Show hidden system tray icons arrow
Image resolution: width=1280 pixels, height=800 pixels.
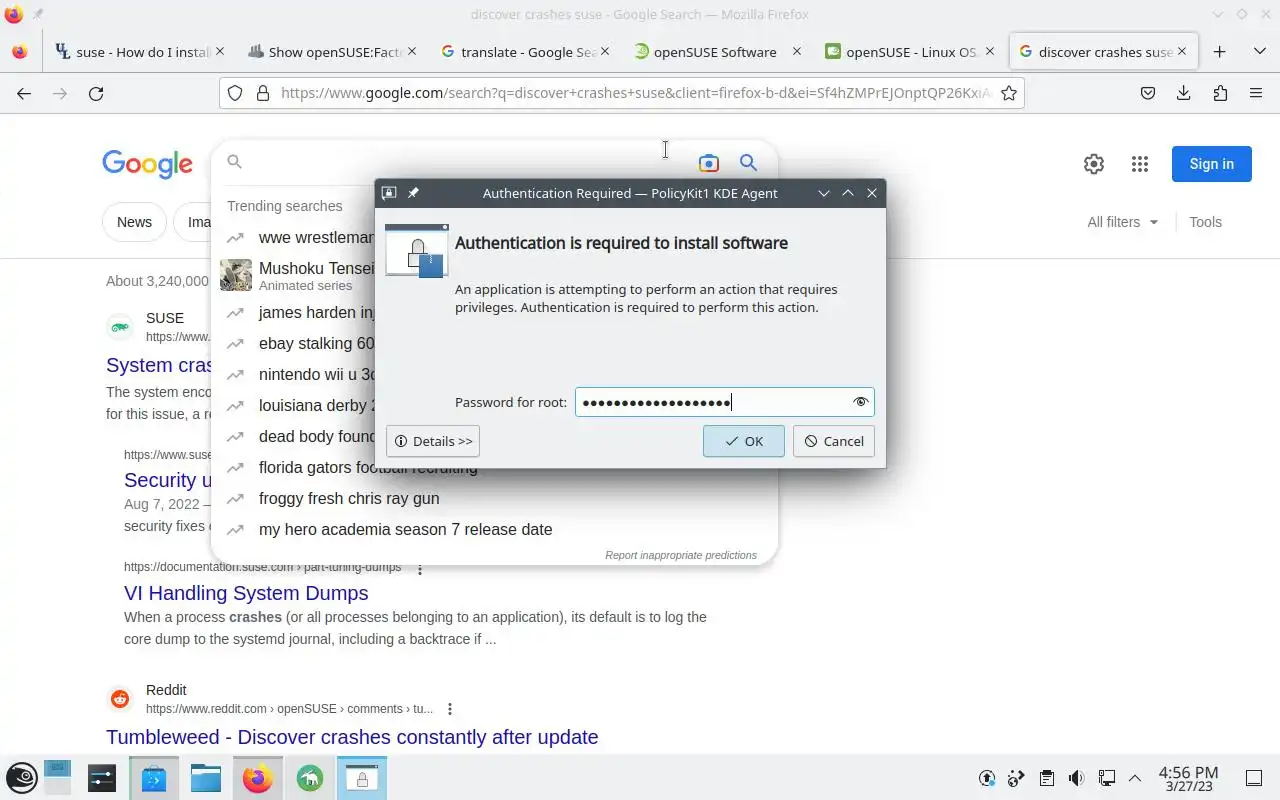point(1135,778)
